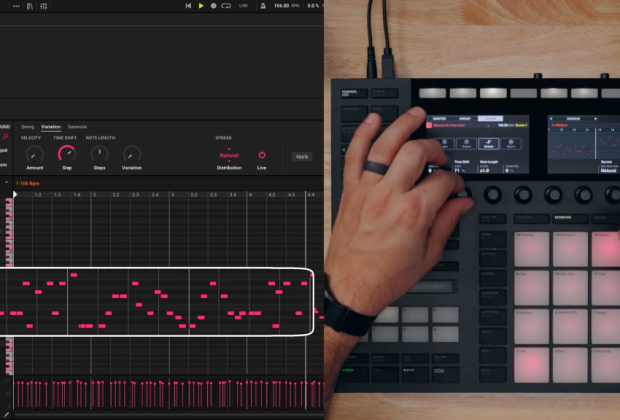Viewport: 620px width, 420px height.
Task: Switch to the Swing tab
Action: pyautogui.click(x=28, y=127)
